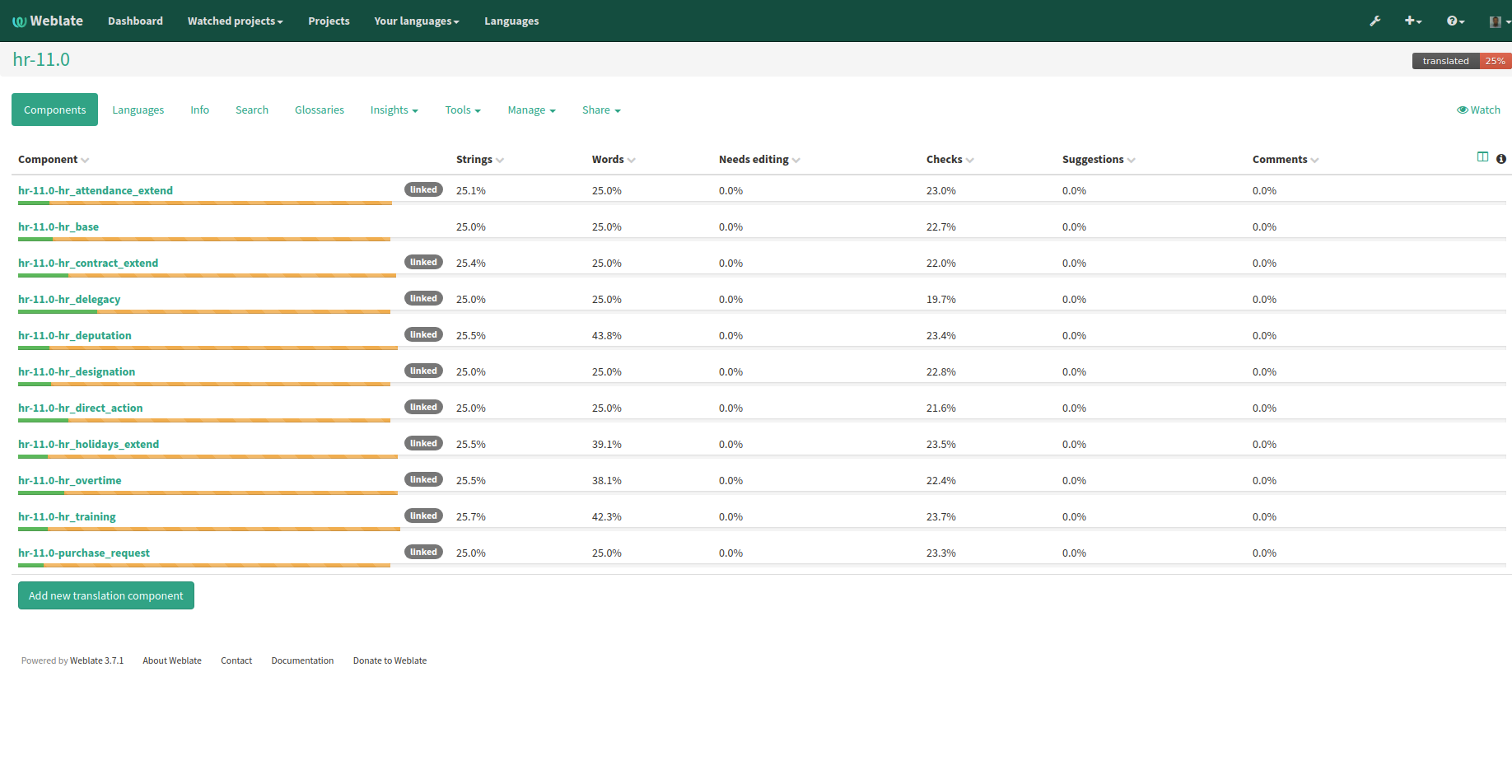This screenshot has height=784, width=1512.
Task: Open the Watched projects dropdown
Action: point(235,21)
